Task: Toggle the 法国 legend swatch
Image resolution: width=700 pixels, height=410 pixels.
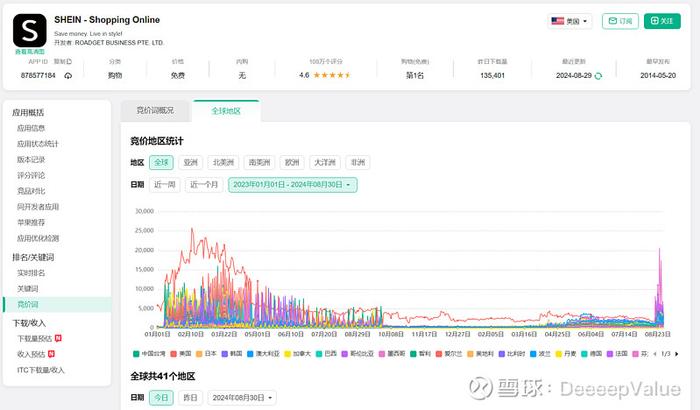Action: (x=609, y=354)
